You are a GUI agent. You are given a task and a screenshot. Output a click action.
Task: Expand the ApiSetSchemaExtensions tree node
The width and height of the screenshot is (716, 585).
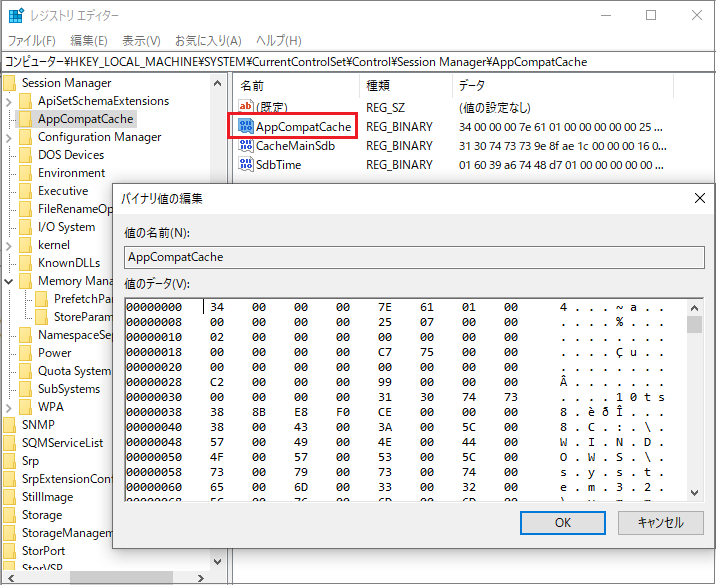9,101
